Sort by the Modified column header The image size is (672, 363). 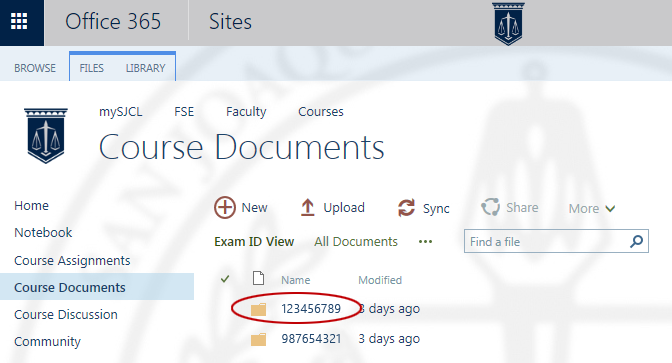pos(380,280)
